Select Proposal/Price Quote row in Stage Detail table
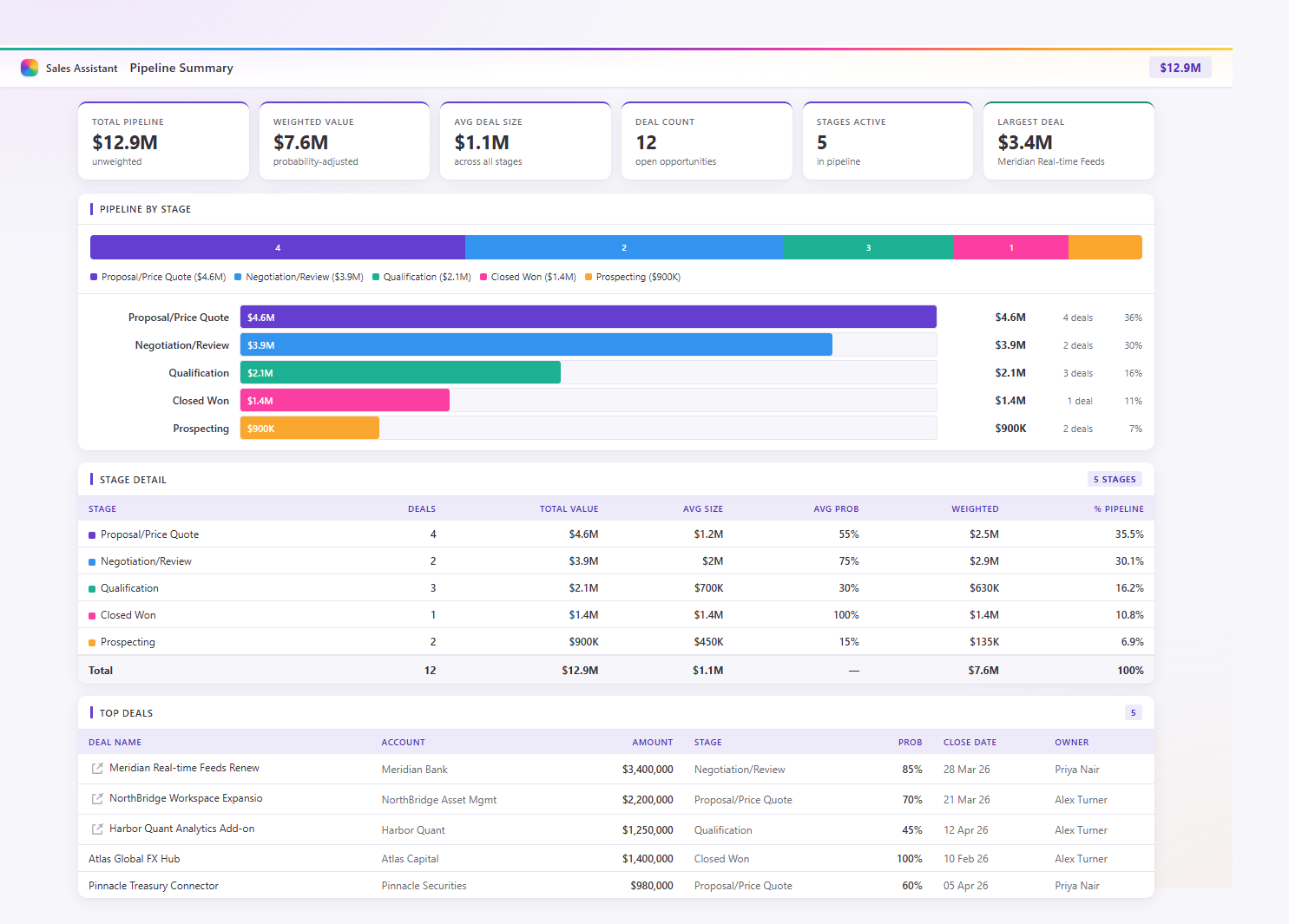 [616, 534]
